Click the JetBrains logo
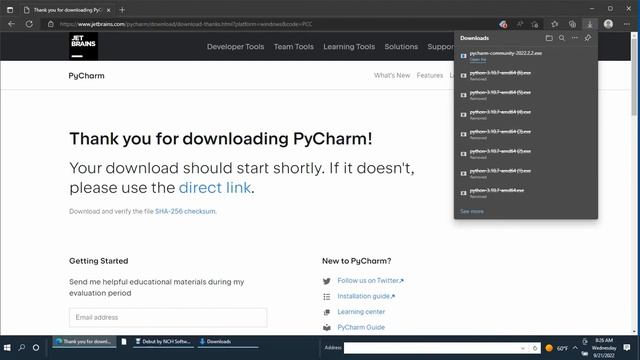 coord(83,47)
